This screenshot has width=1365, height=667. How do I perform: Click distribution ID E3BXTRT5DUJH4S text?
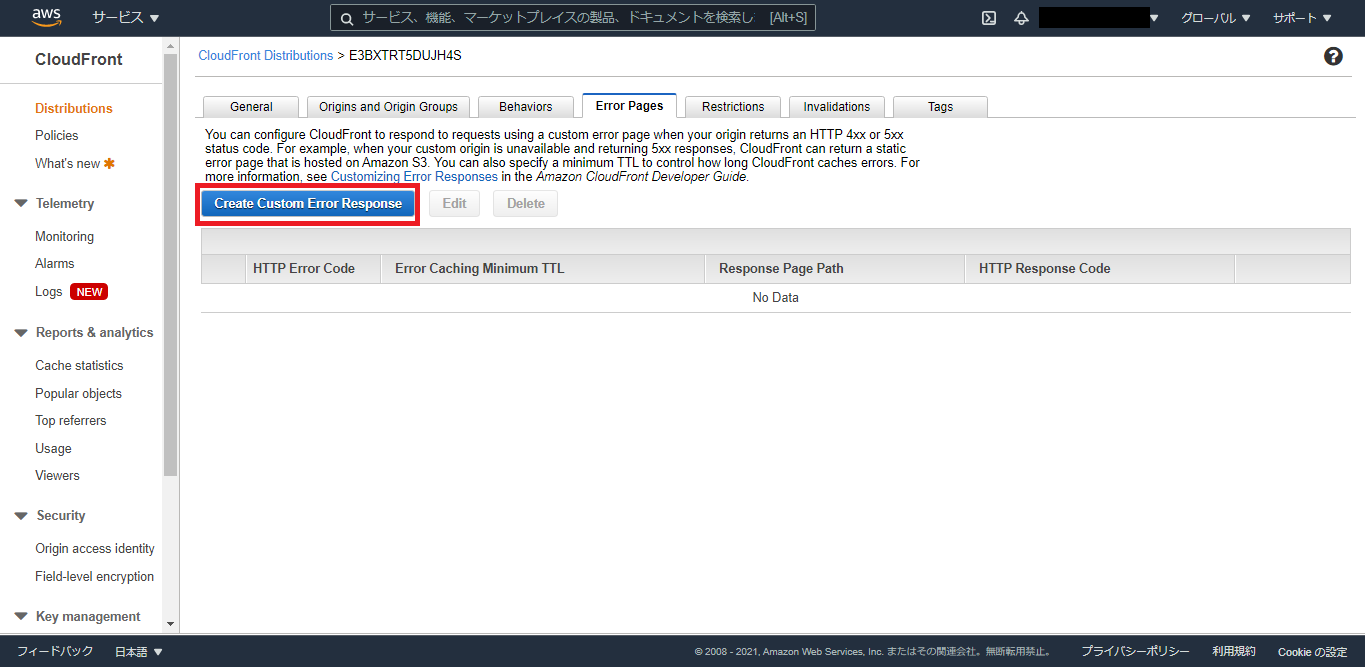(x=405, y=55)
